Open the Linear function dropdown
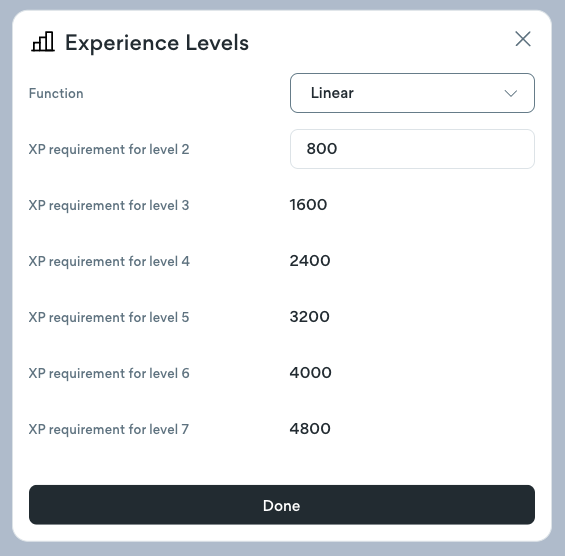This screenshot has width=565, height=556. [x=412, y=93]
